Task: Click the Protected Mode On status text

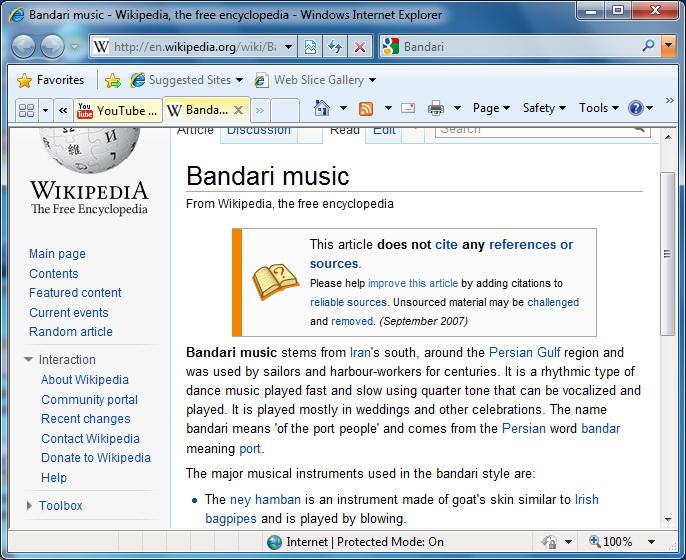Action: [390, 542]
